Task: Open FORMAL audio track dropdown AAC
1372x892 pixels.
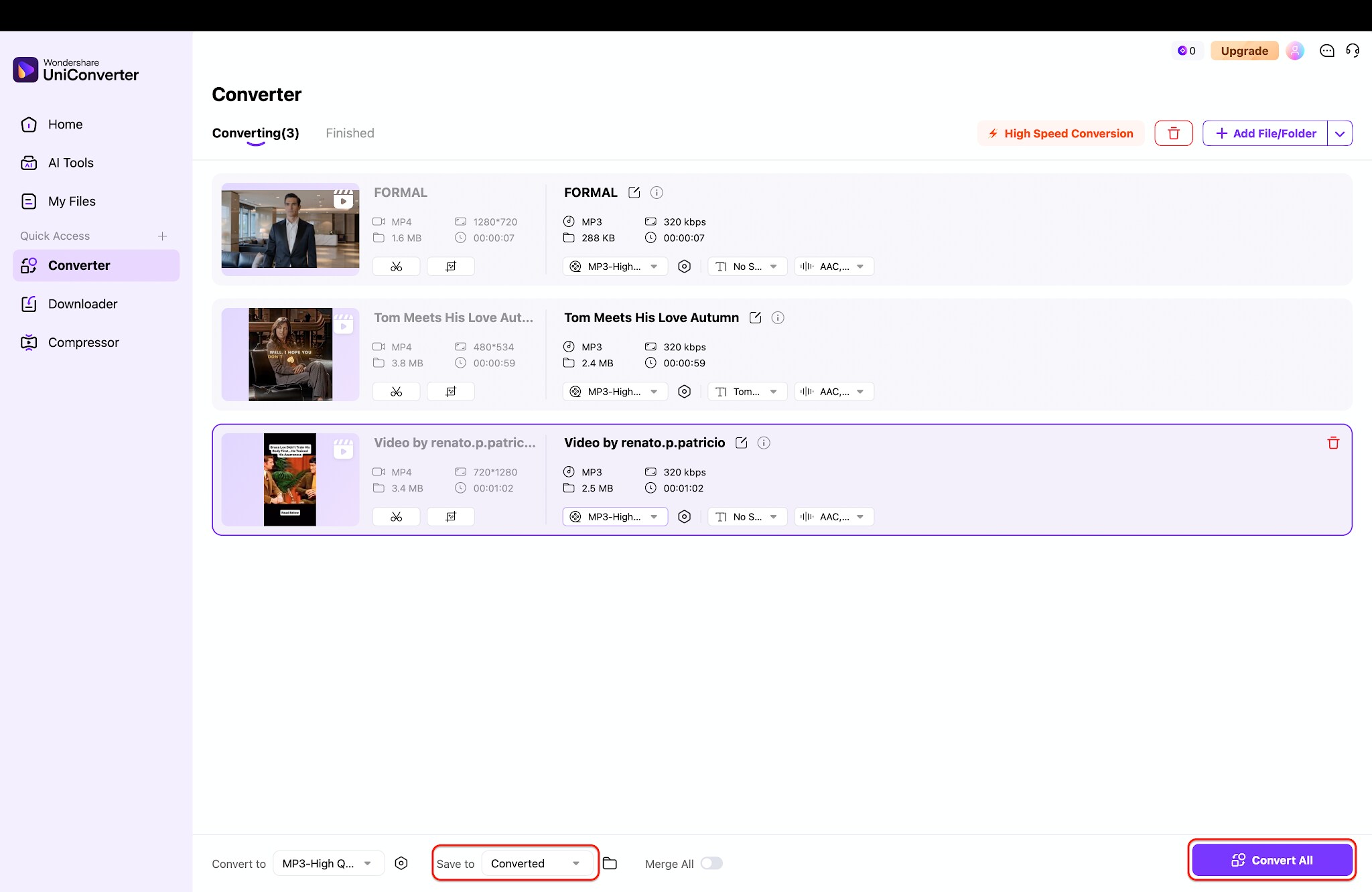Action: [834, 267]
